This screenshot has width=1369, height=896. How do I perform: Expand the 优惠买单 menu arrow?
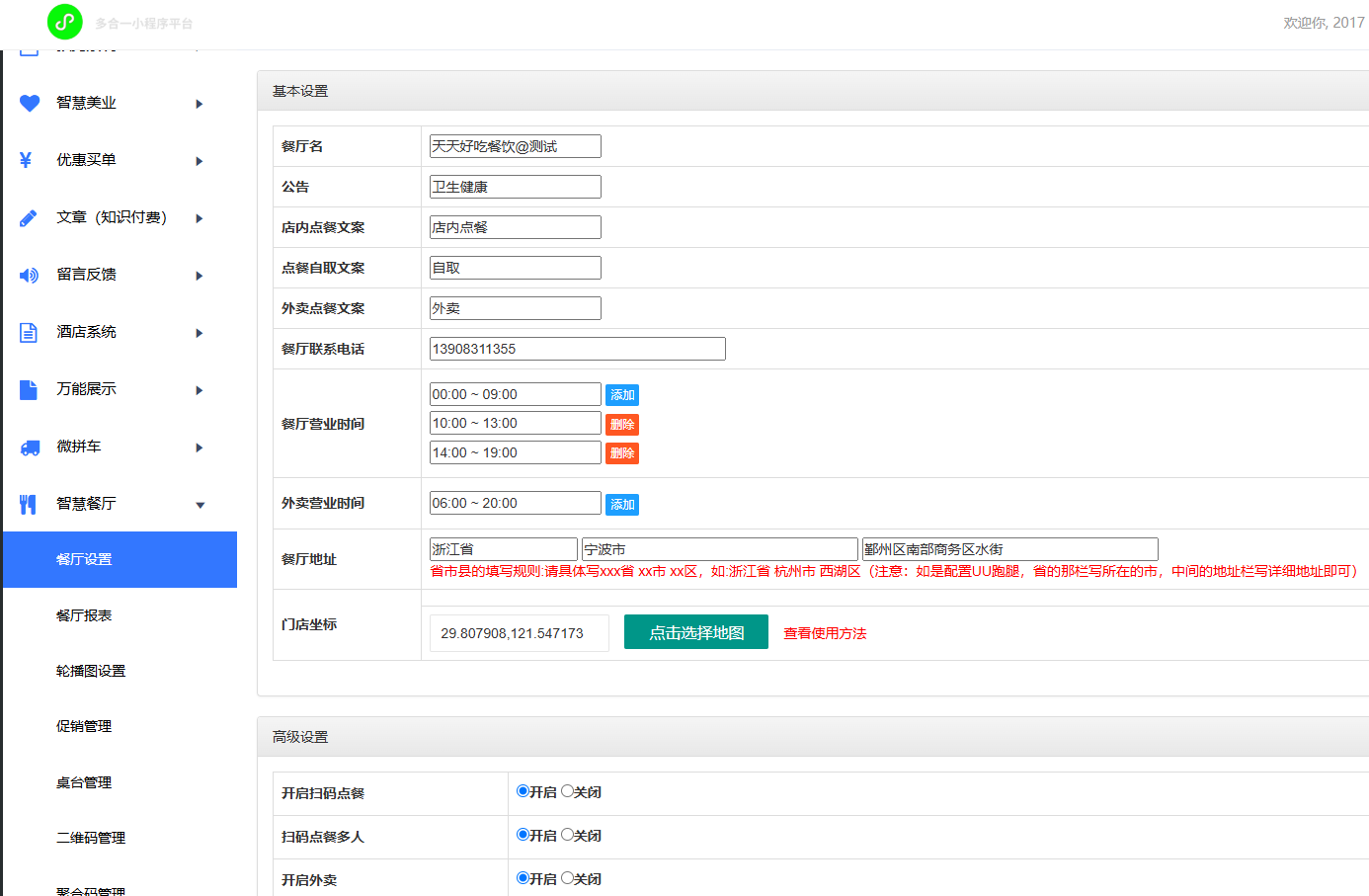pos(200,161)
